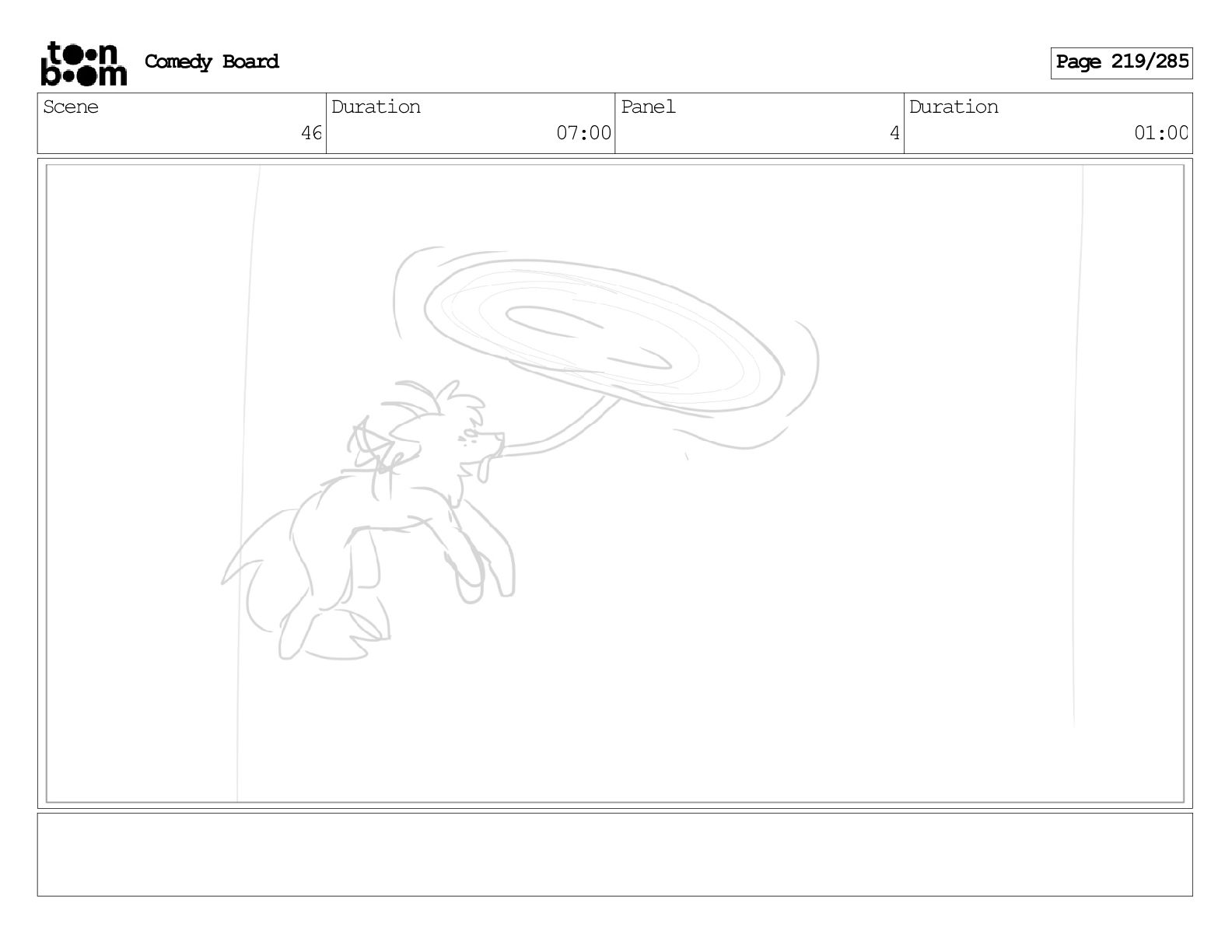Viewport: 1232px width, 952px height.
Task: Select the 'Comedy Board' title text
Action: tap(212, 61)
